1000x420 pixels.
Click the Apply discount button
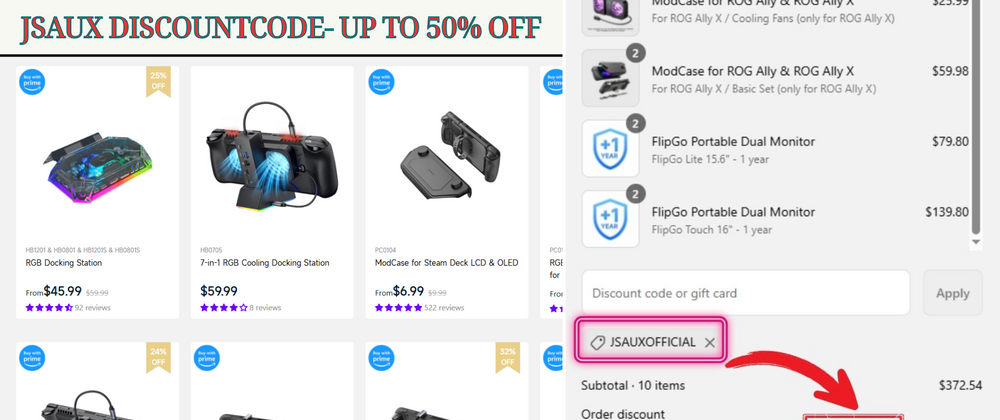[953, 293]
